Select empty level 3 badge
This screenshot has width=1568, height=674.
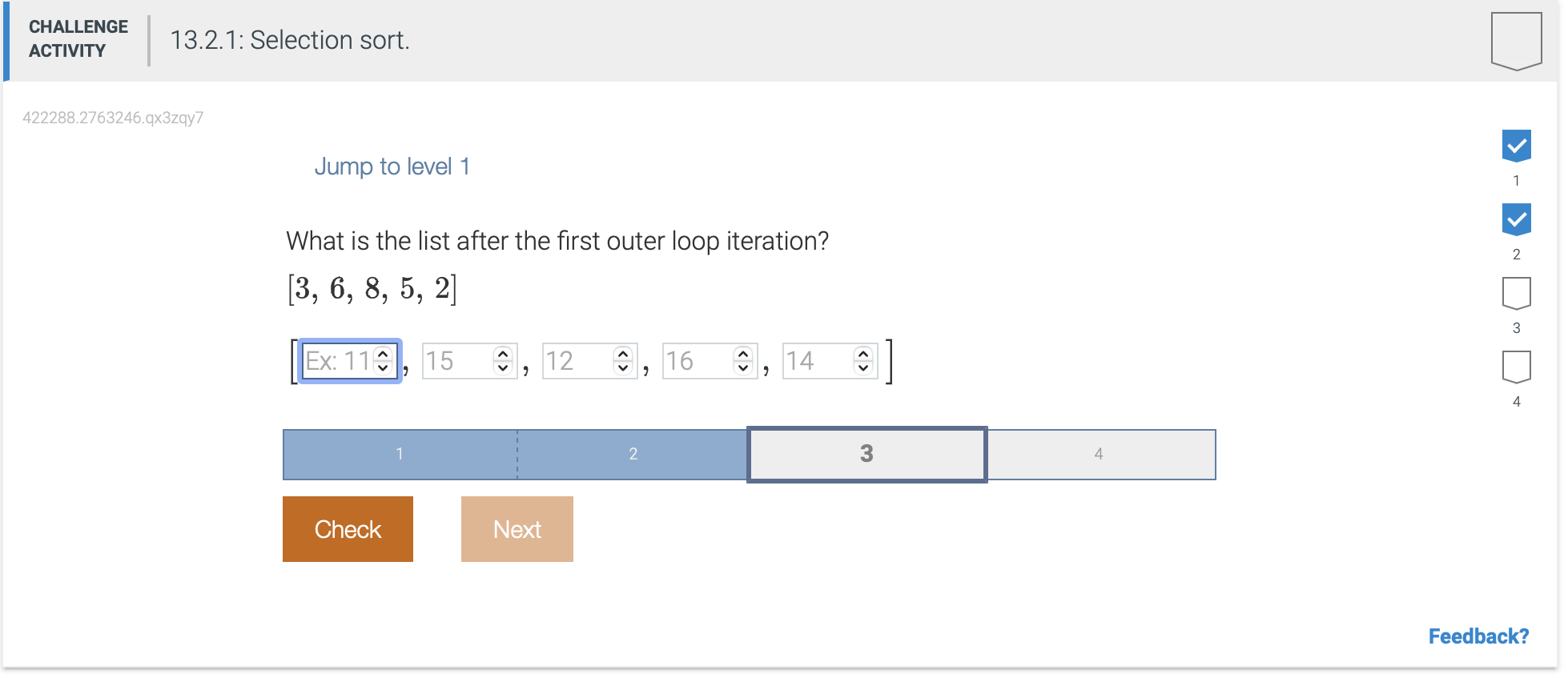pos(1516,293)
